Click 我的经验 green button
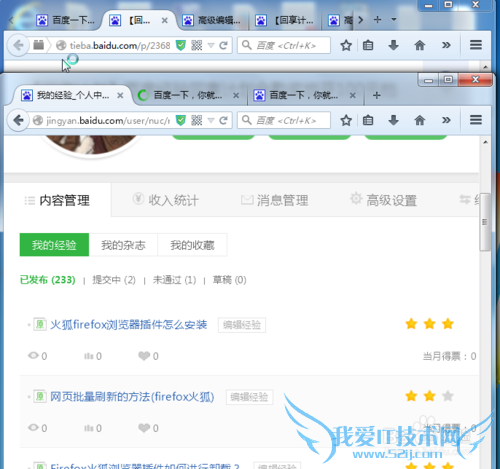 tap(54, 245)
